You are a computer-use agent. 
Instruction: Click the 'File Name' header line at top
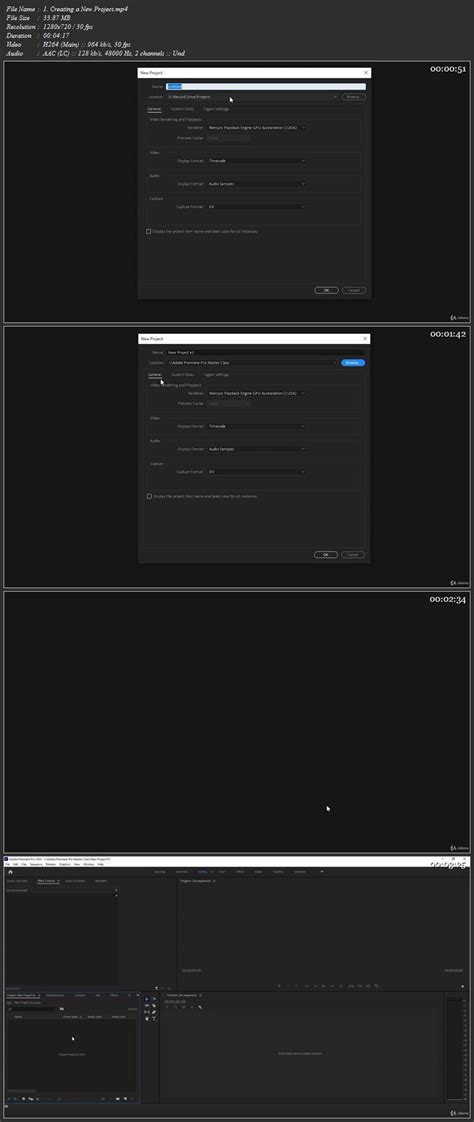click(66, 9)
